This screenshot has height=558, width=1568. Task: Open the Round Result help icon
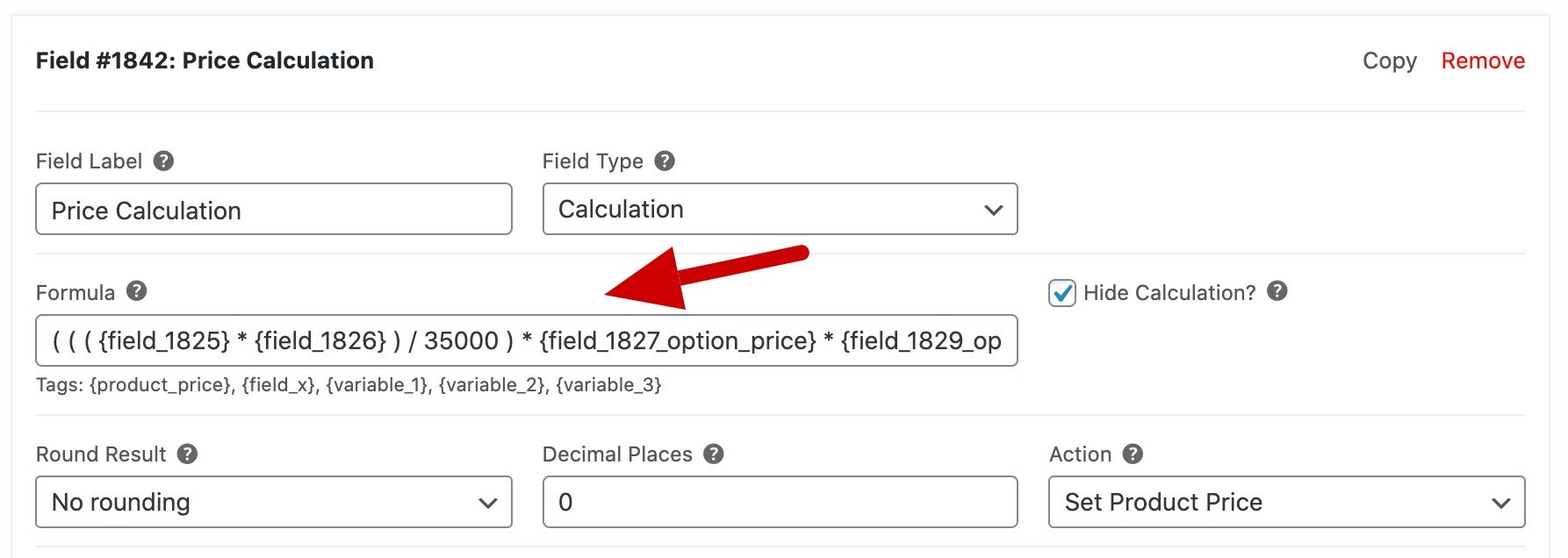coord(187,454)
